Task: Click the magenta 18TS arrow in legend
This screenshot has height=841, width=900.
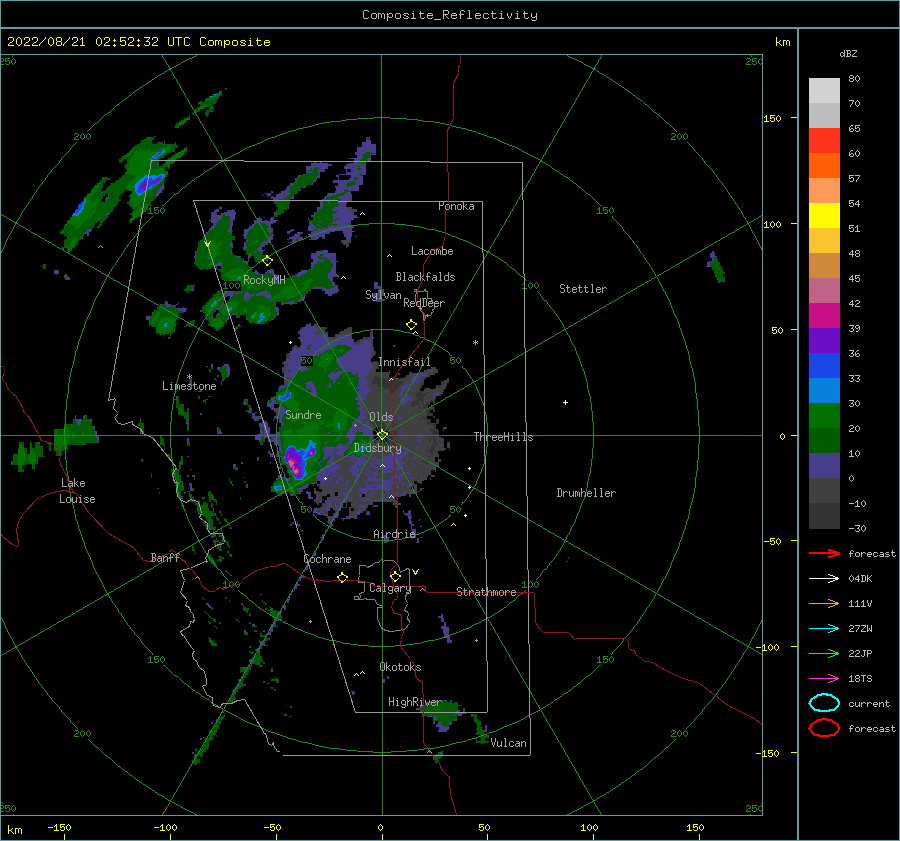Action: click(824, 679)
